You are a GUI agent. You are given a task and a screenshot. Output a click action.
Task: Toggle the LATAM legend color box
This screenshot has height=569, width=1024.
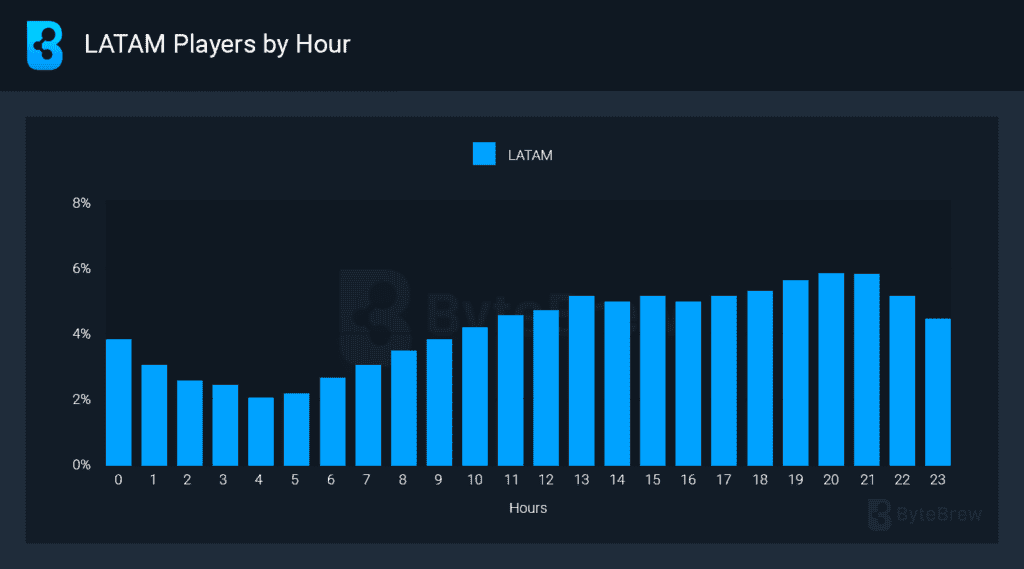point(484,154)
